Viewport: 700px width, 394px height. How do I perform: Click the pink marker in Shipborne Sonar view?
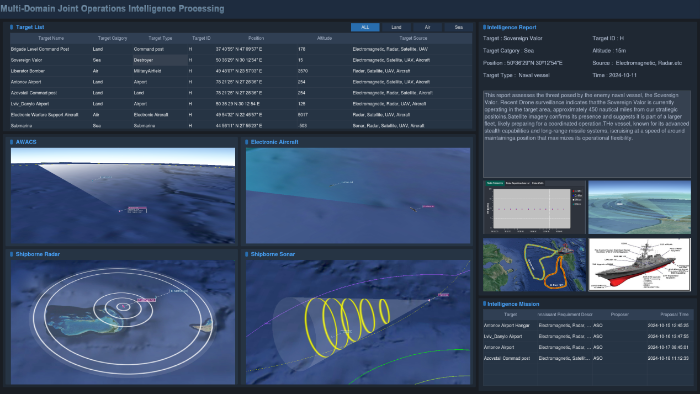pos(443,295)
